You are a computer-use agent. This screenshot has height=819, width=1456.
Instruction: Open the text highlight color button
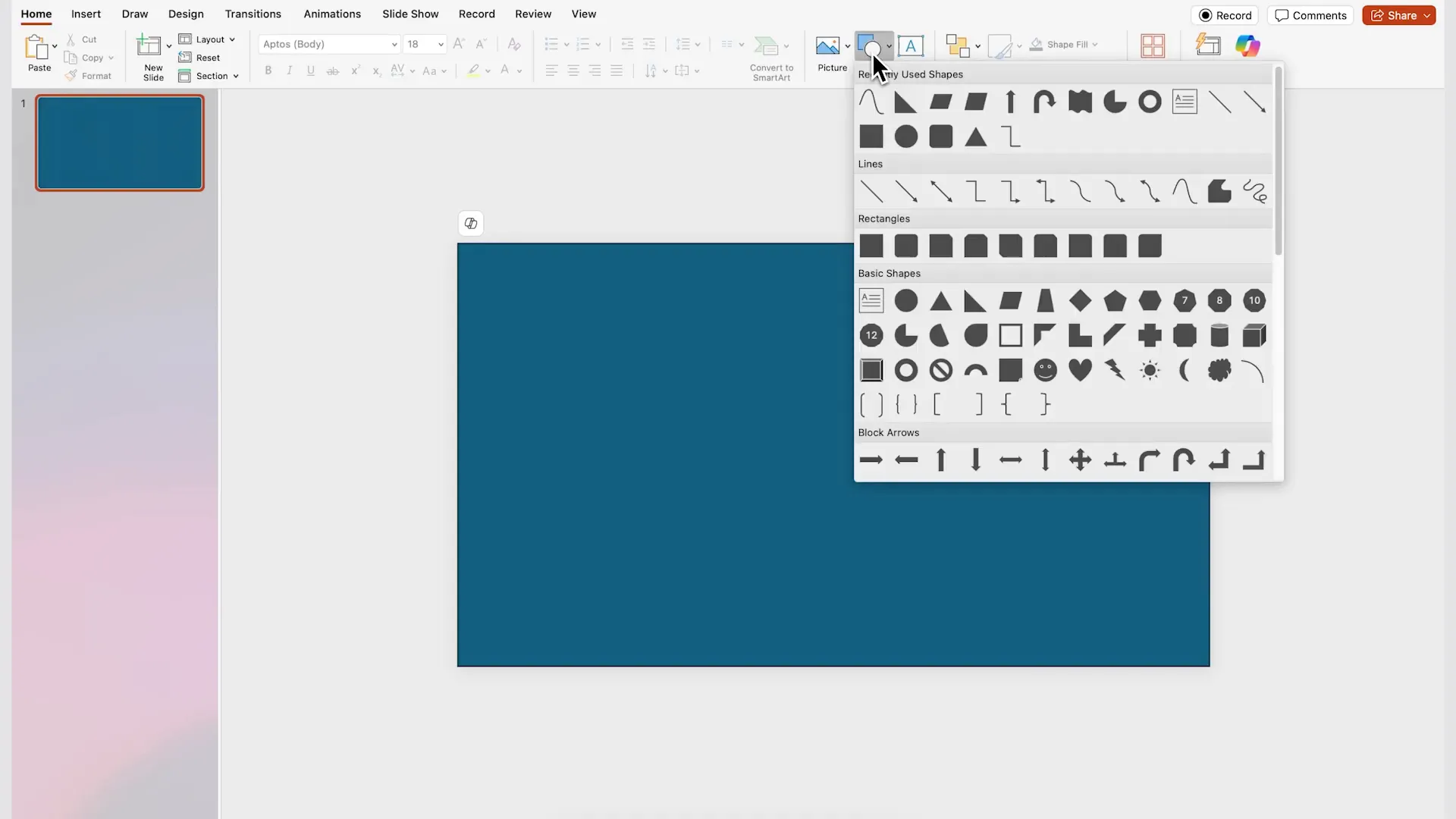coord(473,71)
